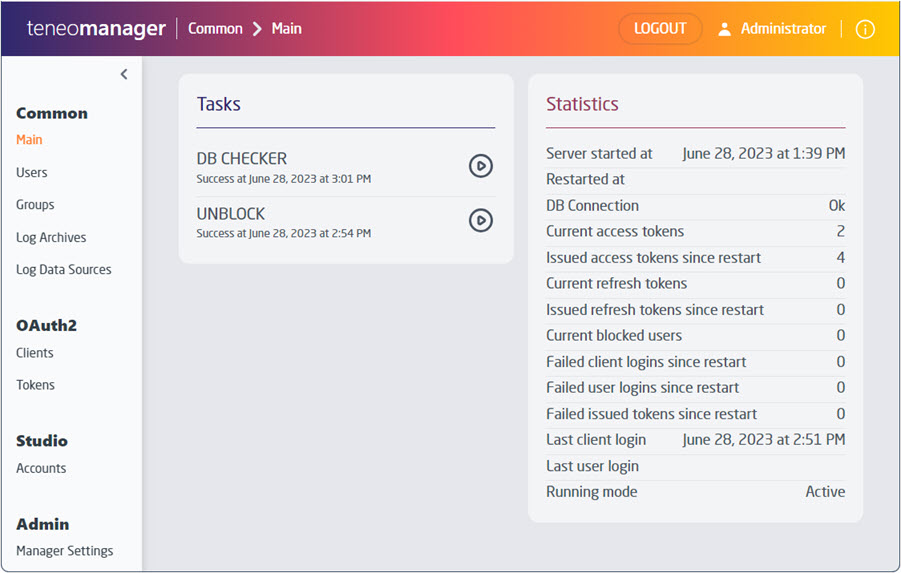
Task: Click the 'Restarted at' row
Action: [696, 179]
